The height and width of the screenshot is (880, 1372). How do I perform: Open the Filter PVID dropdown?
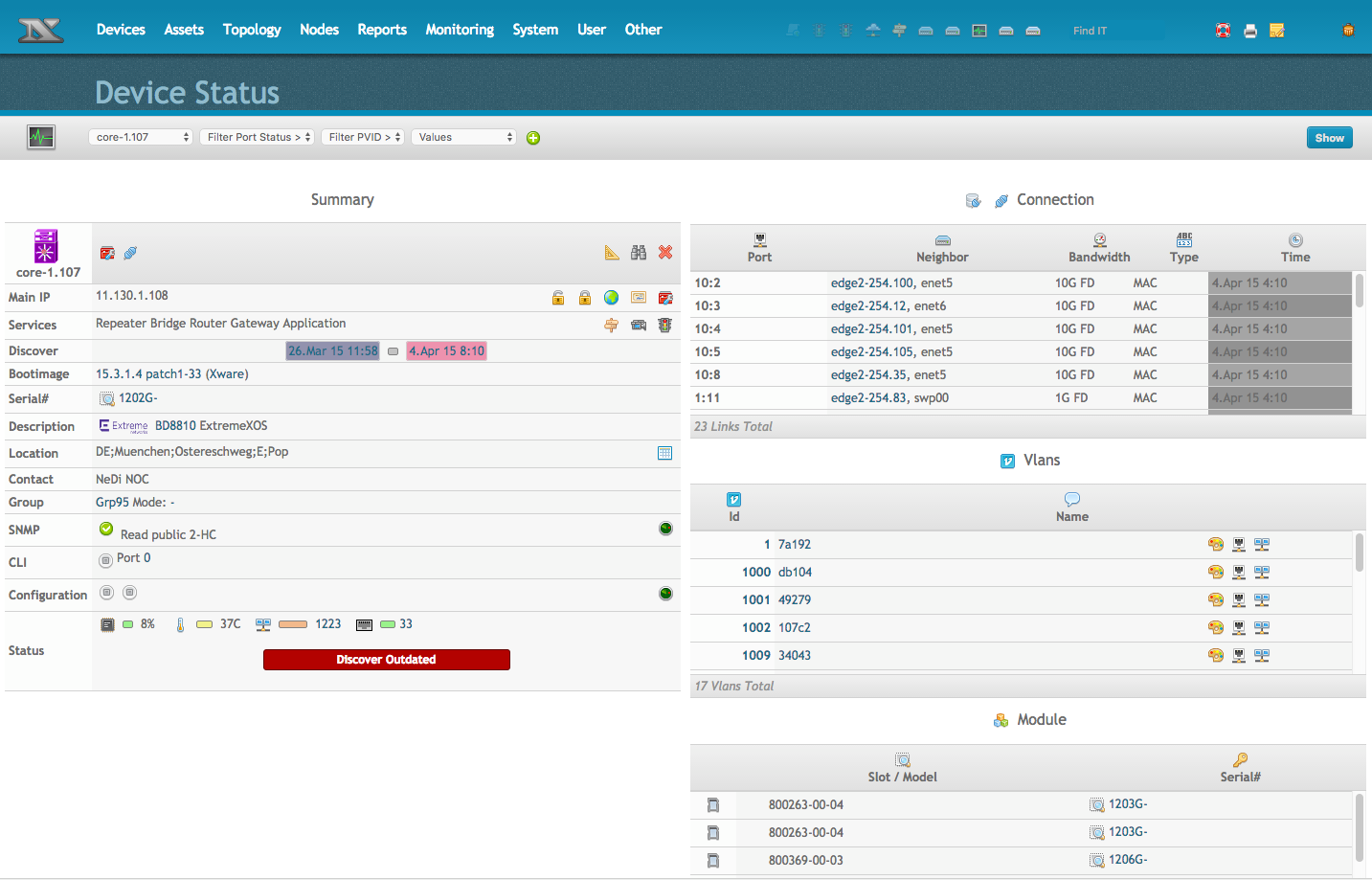coord(363,137)
